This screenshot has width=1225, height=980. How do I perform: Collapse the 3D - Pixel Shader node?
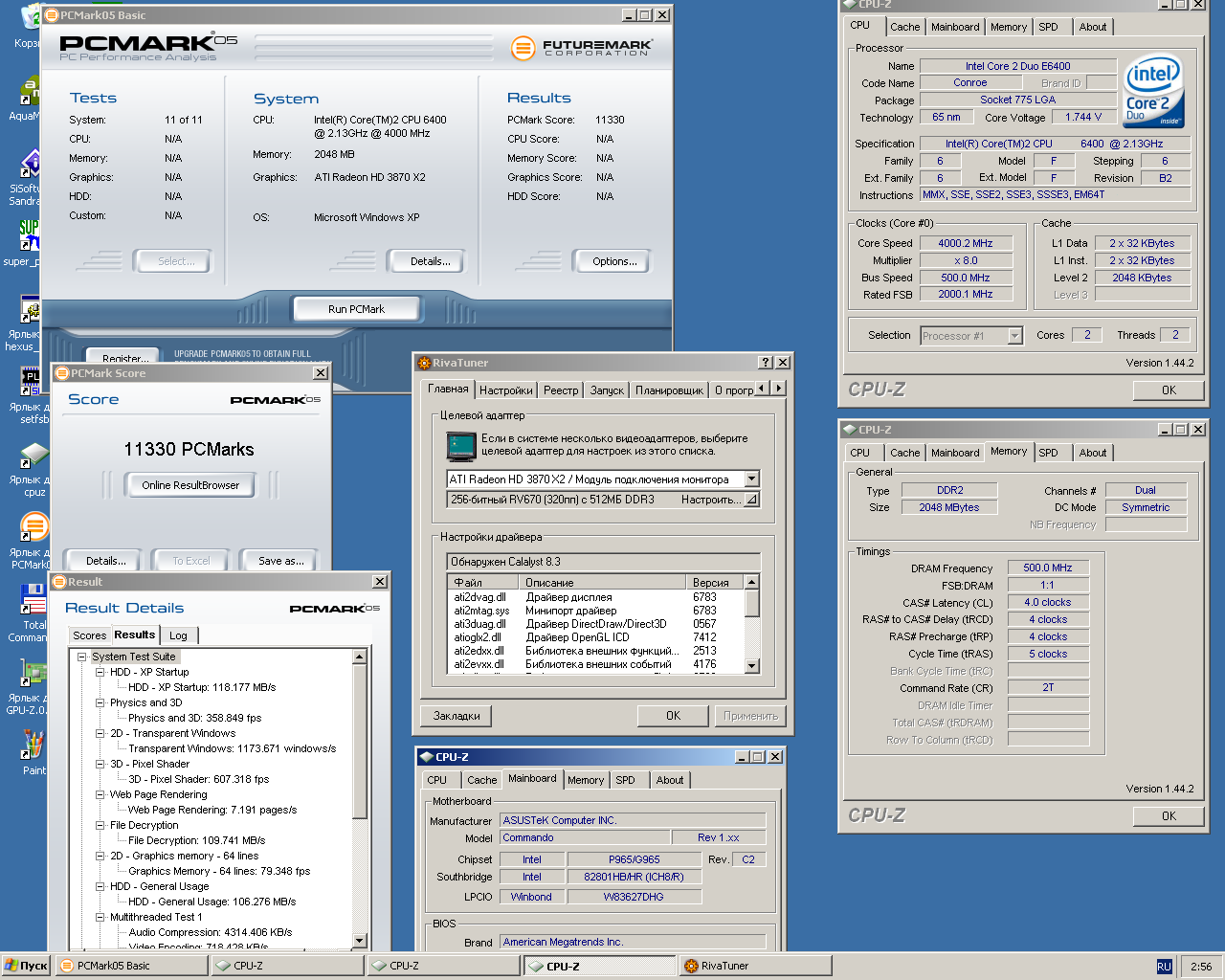coord(100,764)
